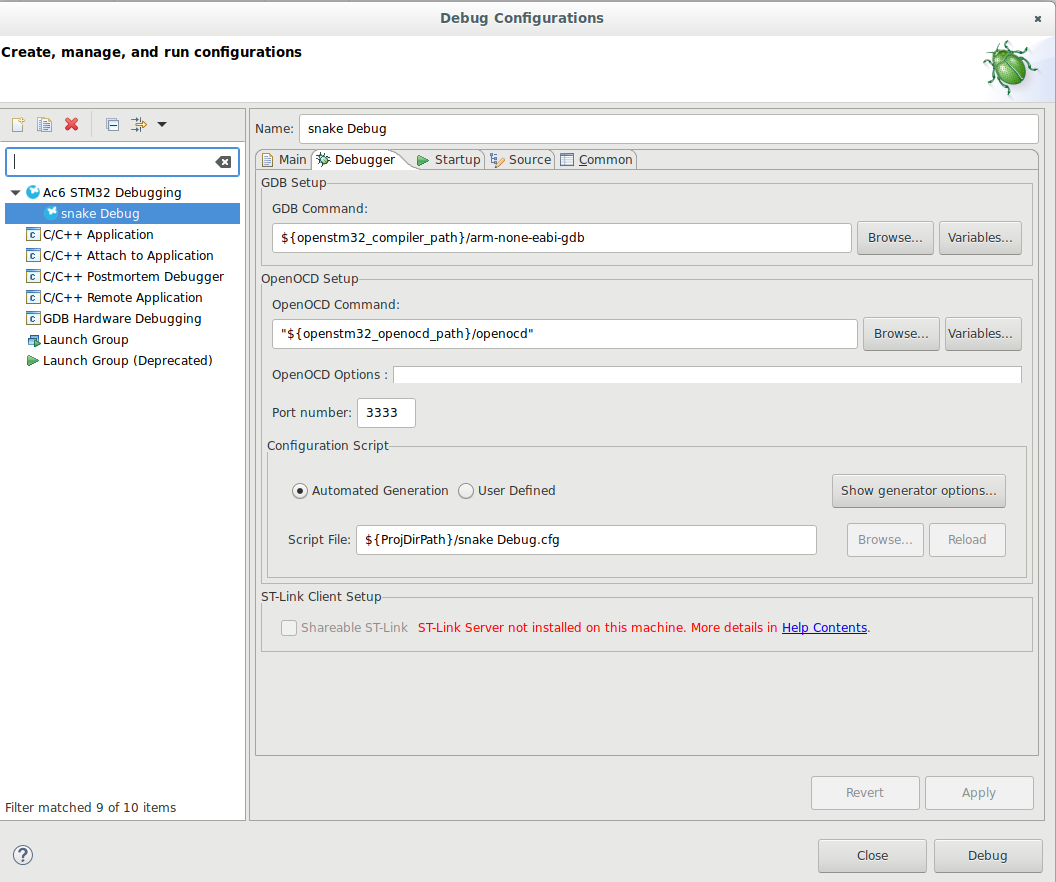1056x882 pixels.
Task: Open the filter dropdown arrow in toolbar
Action: (x=162, y=125)
